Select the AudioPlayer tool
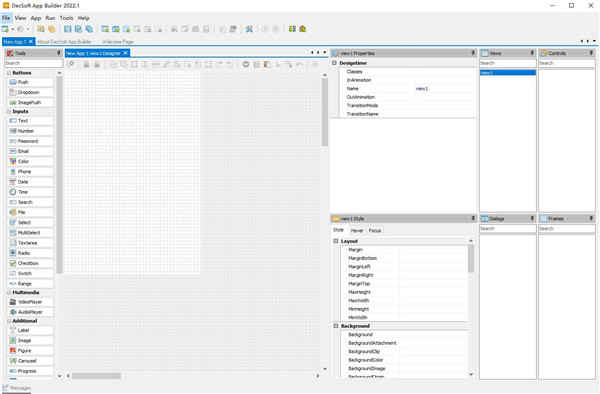 [31, 312]
